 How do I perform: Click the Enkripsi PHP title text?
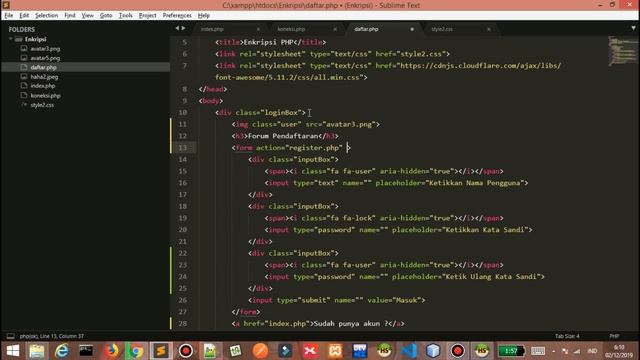point(268,42)
